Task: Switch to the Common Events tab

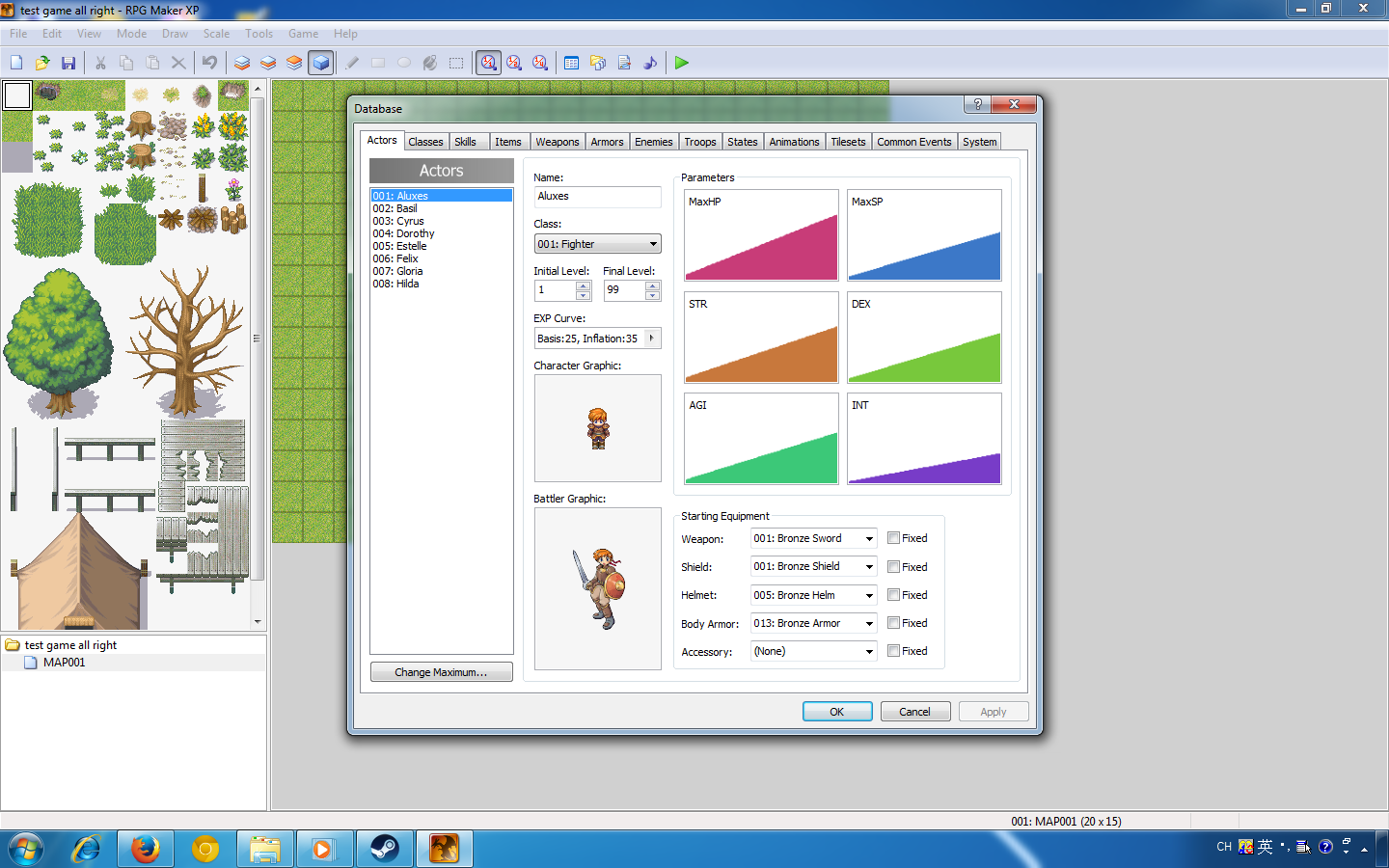Action: pyautogui.click(x=914, y=142)
